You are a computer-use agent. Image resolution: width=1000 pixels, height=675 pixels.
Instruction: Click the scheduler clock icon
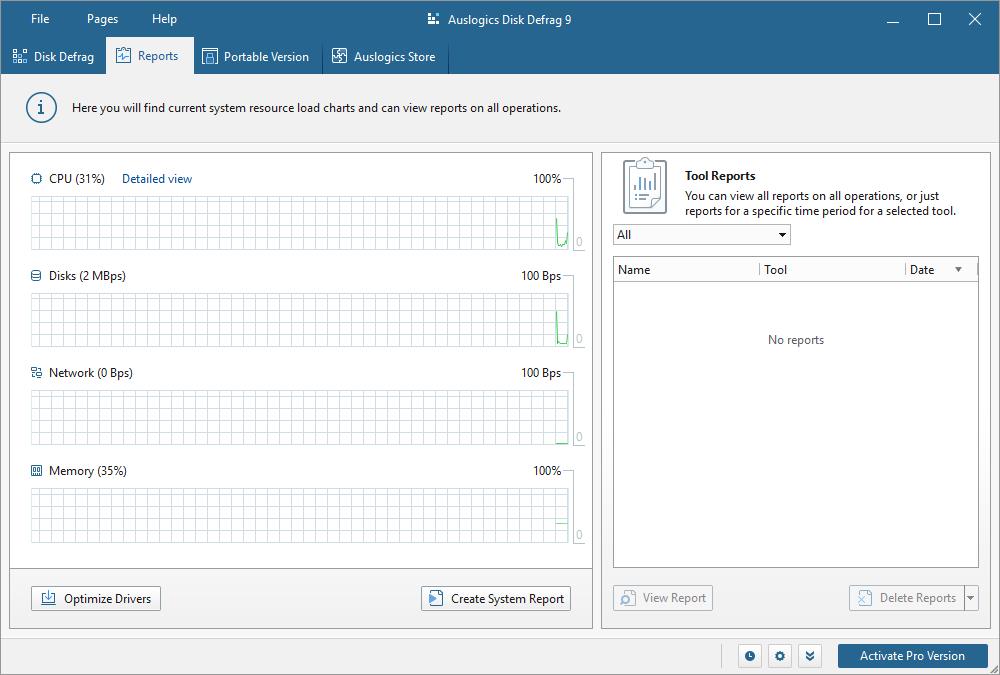[750, 656]
